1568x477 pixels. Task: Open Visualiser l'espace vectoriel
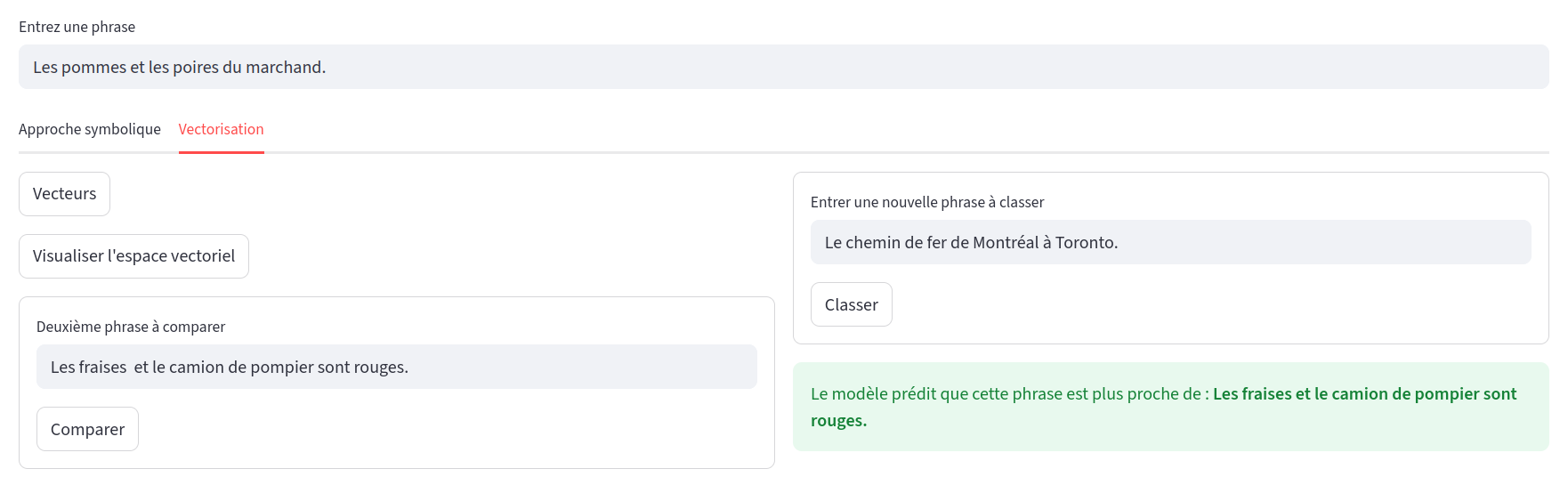click(x=133, y=256)
